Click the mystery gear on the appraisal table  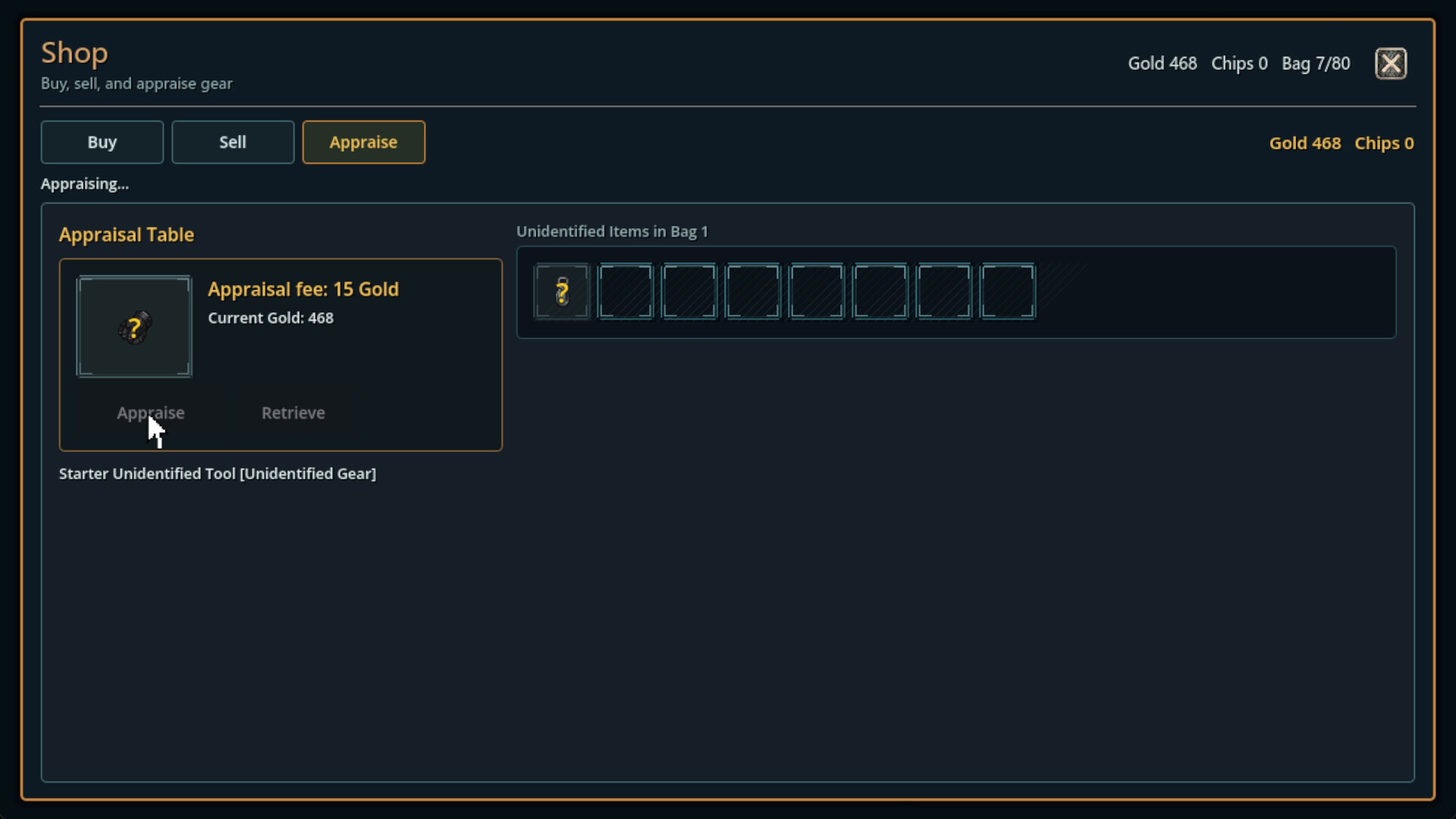point(134,326)
